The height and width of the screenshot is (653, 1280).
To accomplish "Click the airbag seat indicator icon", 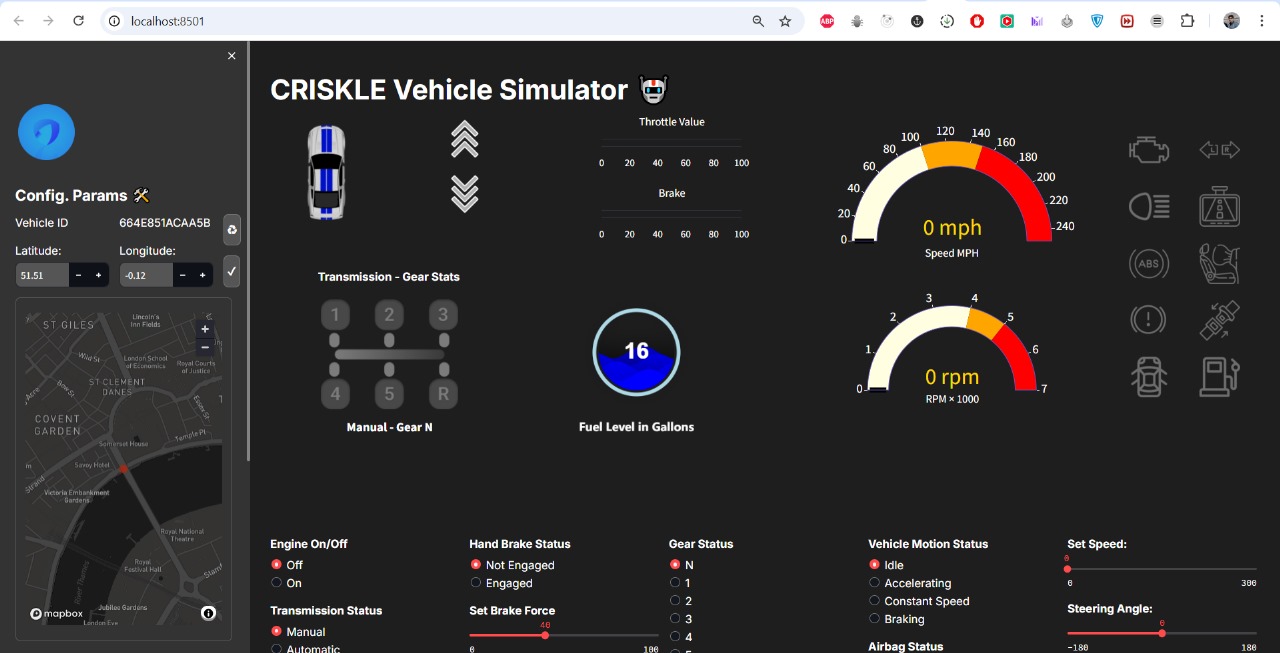I will (x=1219, y=264).
